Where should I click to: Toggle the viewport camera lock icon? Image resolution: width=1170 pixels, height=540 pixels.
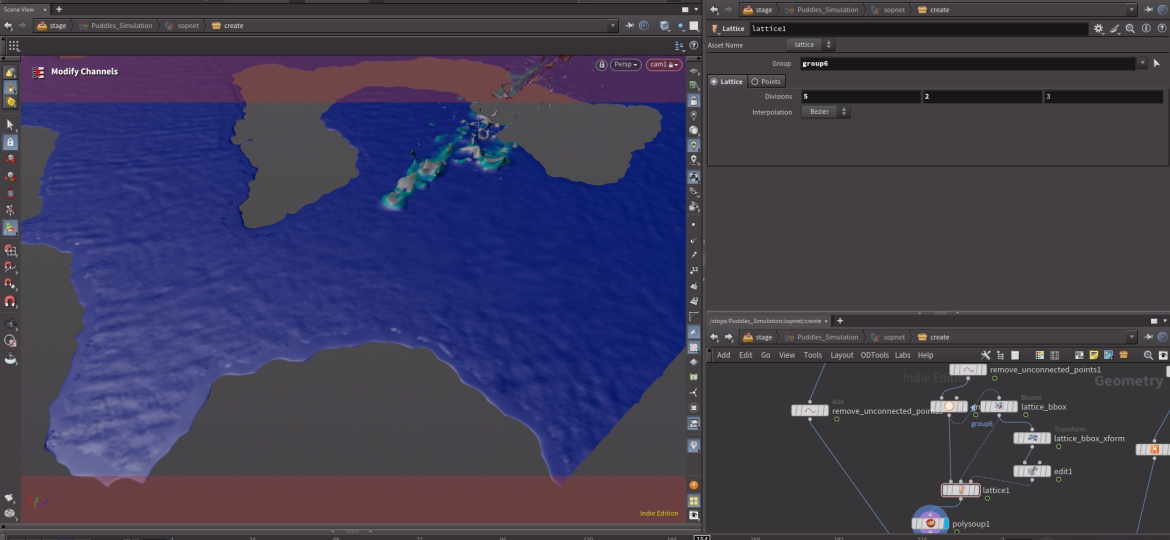coord(601,65)
